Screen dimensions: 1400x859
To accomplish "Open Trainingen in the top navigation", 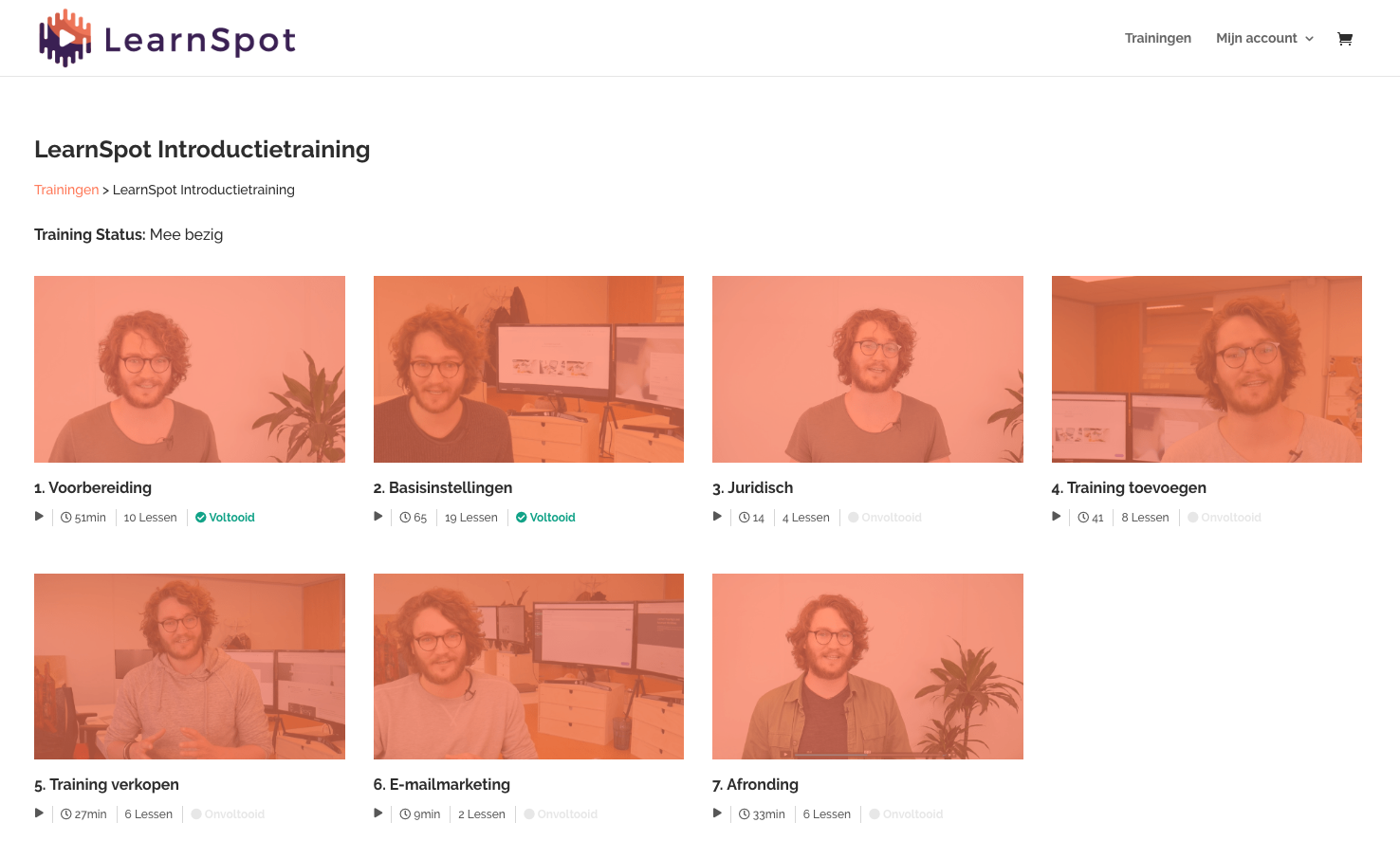I will tap(1157, 39).
